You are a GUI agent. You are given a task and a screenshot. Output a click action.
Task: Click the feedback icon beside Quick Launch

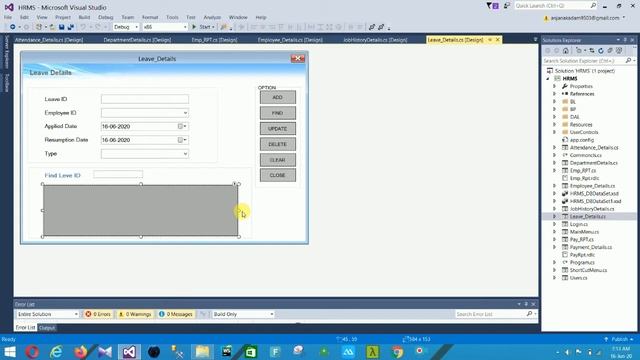(507, 6)
